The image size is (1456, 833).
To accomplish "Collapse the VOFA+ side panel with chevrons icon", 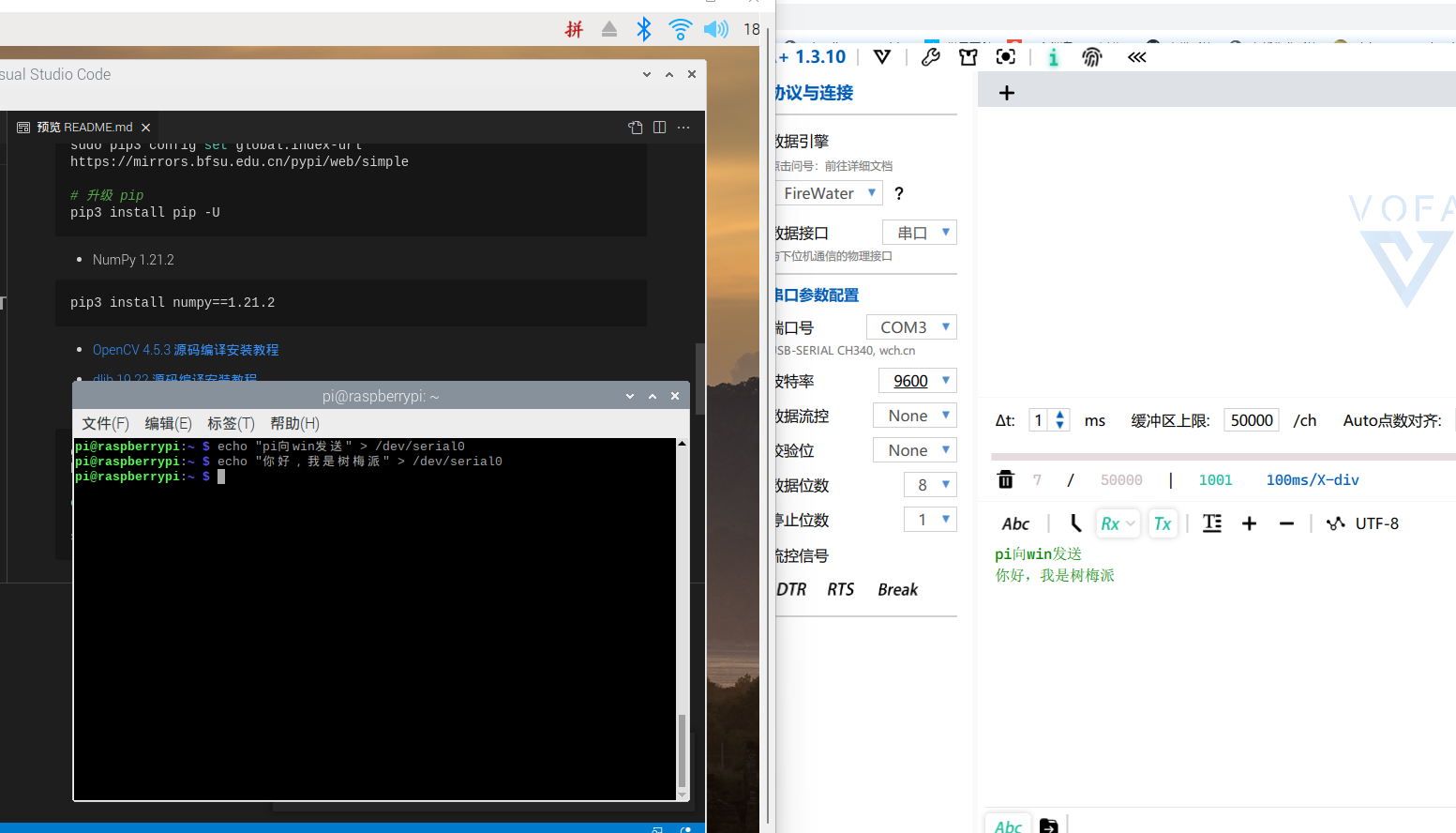I will coord(1136,57).
